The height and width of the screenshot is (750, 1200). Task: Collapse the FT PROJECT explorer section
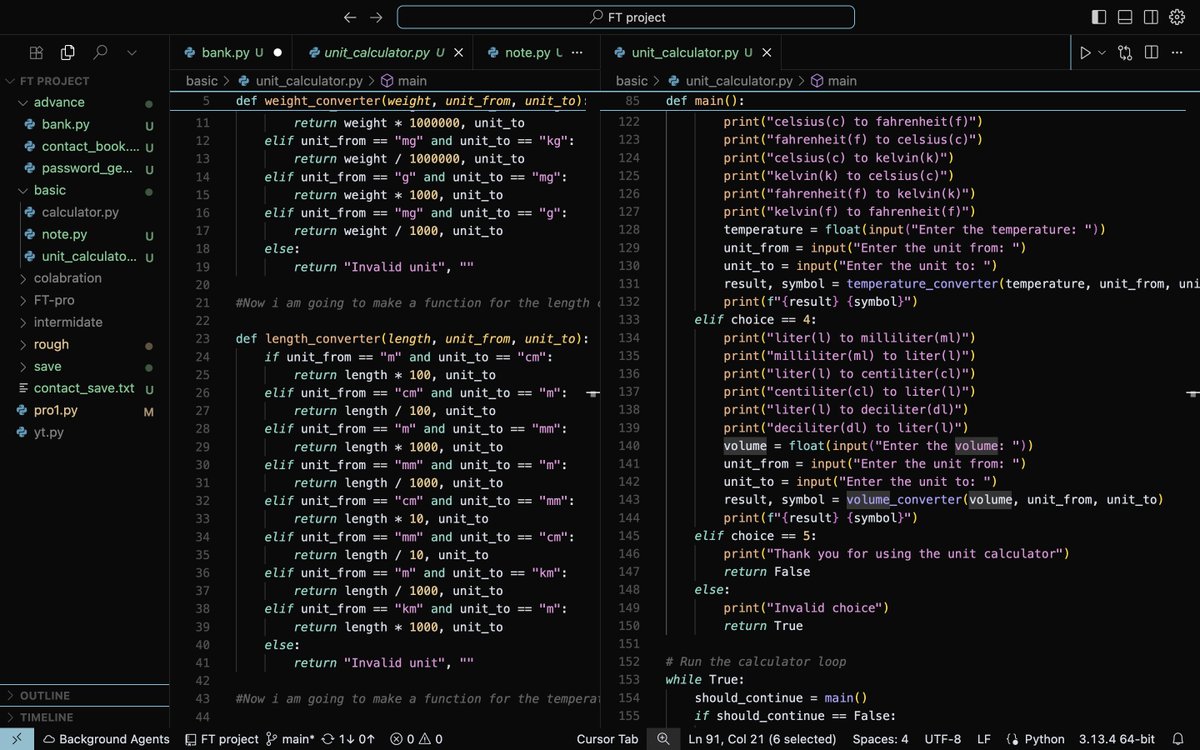[x=85, y=81]
